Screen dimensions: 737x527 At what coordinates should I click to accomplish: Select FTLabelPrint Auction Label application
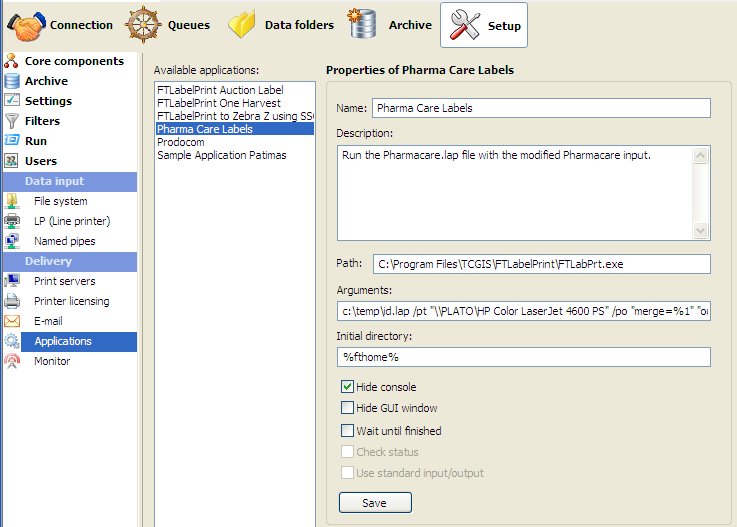coord(218,90)
